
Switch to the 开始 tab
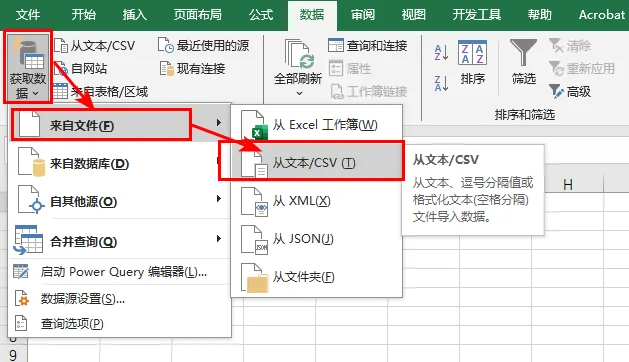[83, 15]
